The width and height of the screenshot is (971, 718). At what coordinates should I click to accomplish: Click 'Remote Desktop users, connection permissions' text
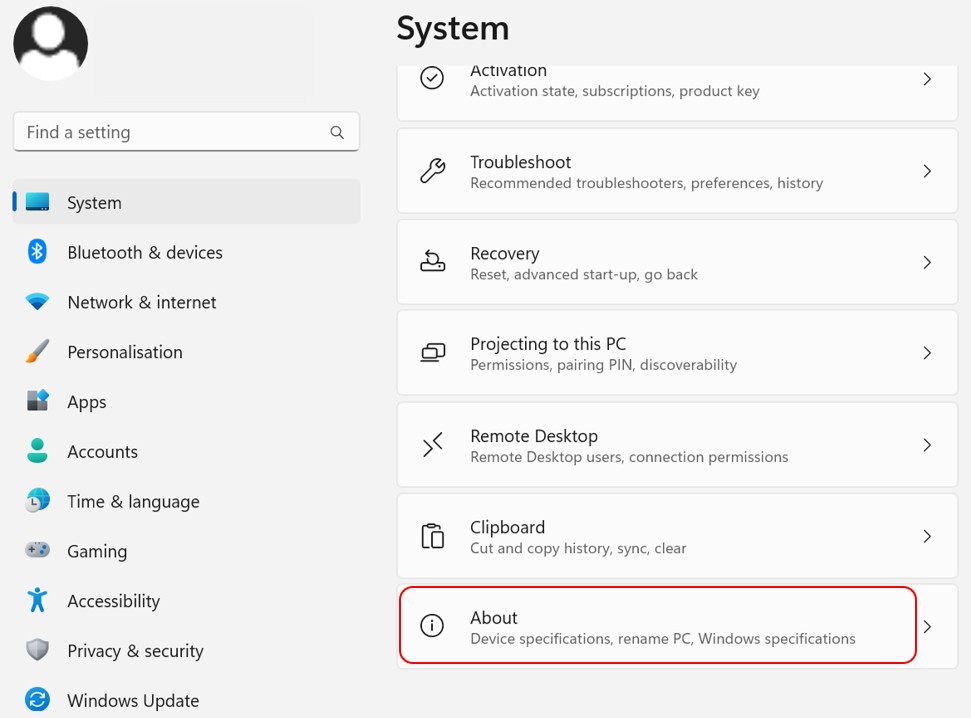point(629,457)
